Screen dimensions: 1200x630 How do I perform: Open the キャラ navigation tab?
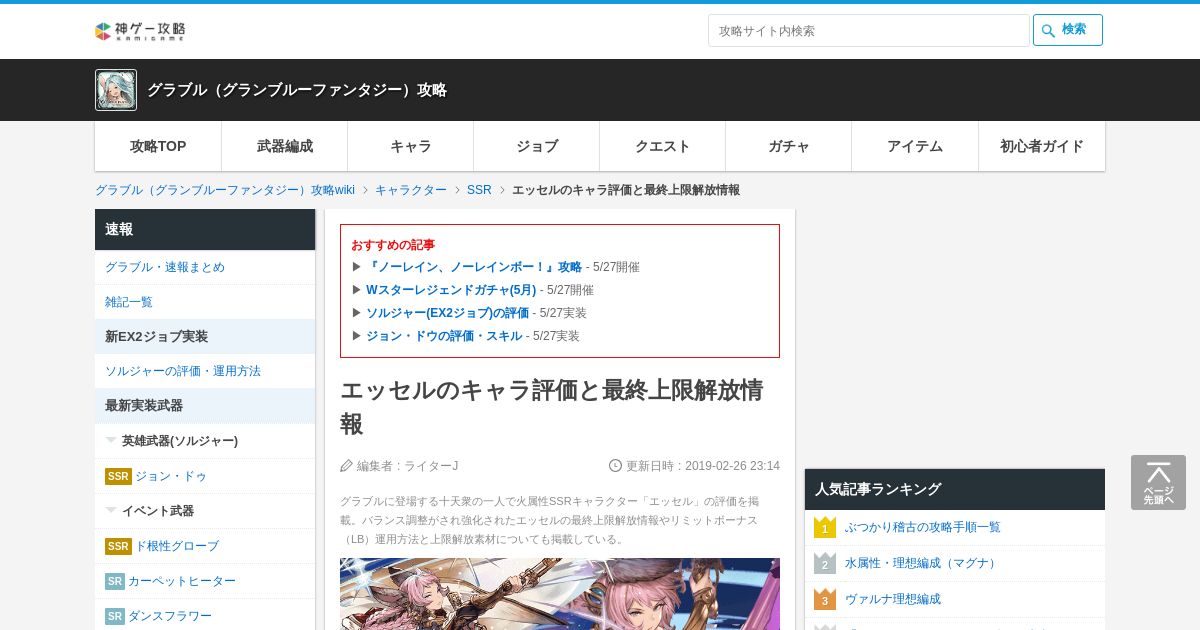point(411,146)
